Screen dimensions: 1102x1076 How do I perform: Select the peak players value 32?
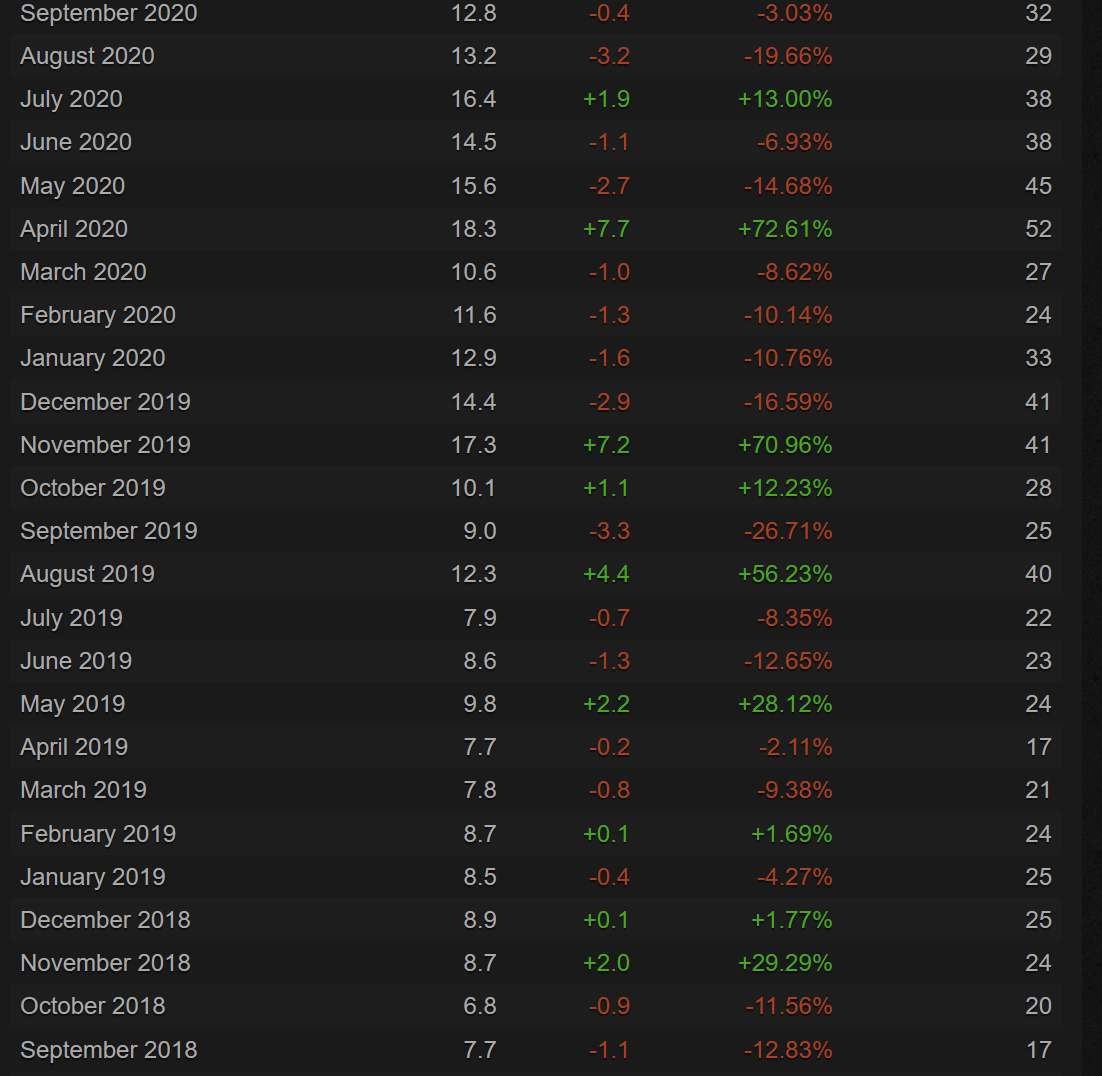click(x=1039, y=13)
